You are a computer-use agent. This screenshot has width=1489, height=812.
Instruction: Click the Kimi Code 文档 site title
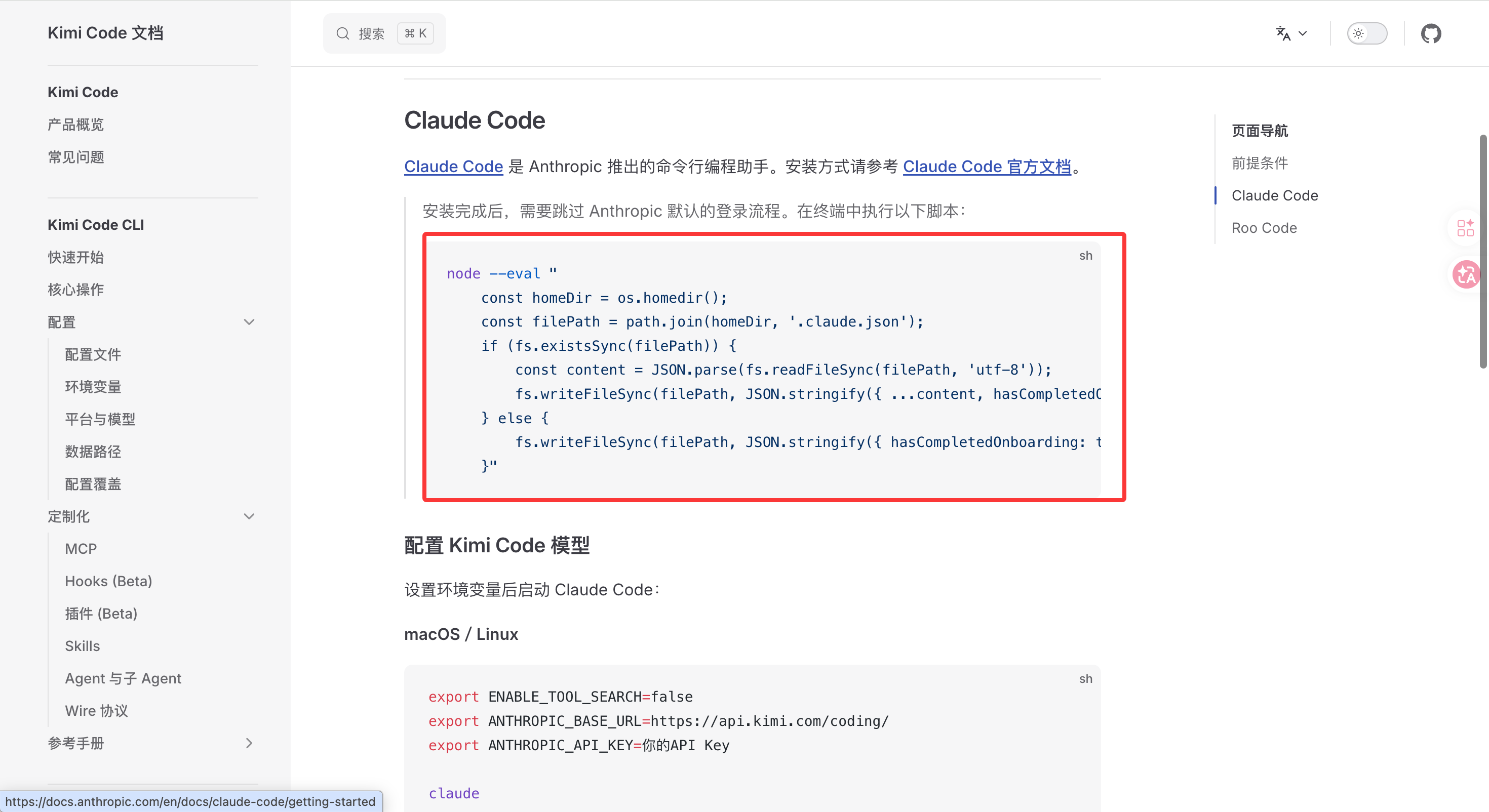[x=105, y=33]
